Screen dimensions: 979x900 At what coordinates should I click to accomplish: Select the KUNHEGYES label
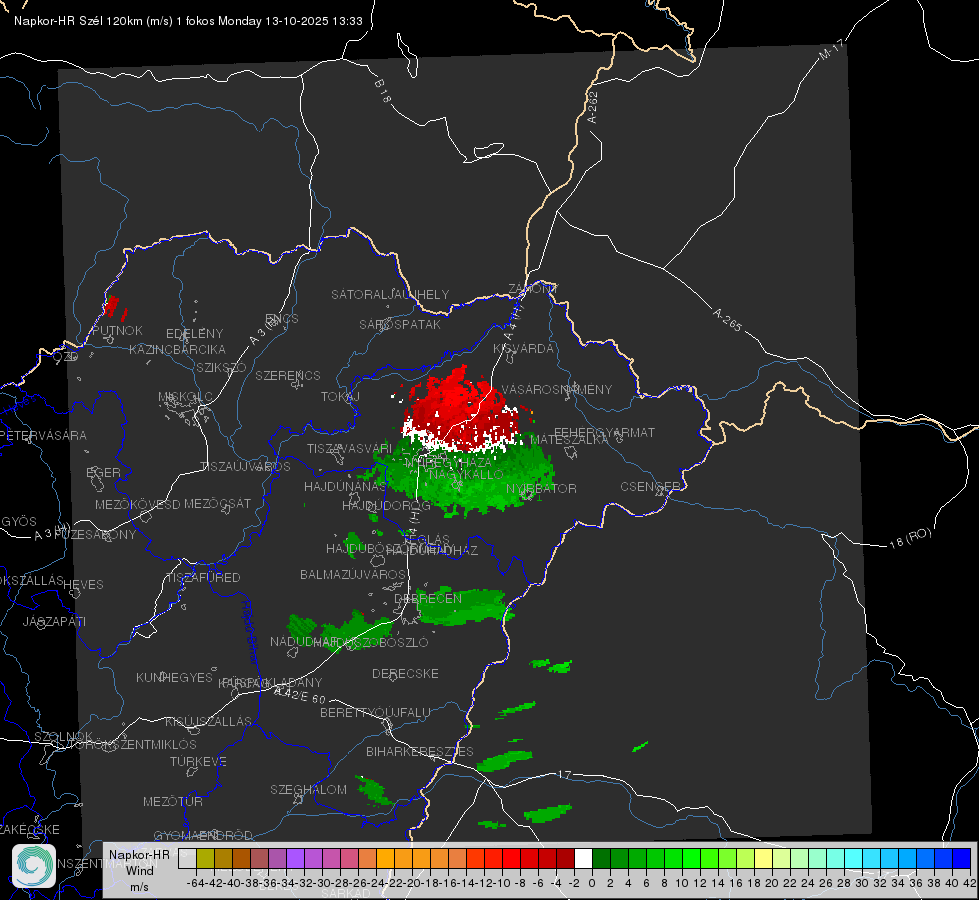(x=174, y=678)
